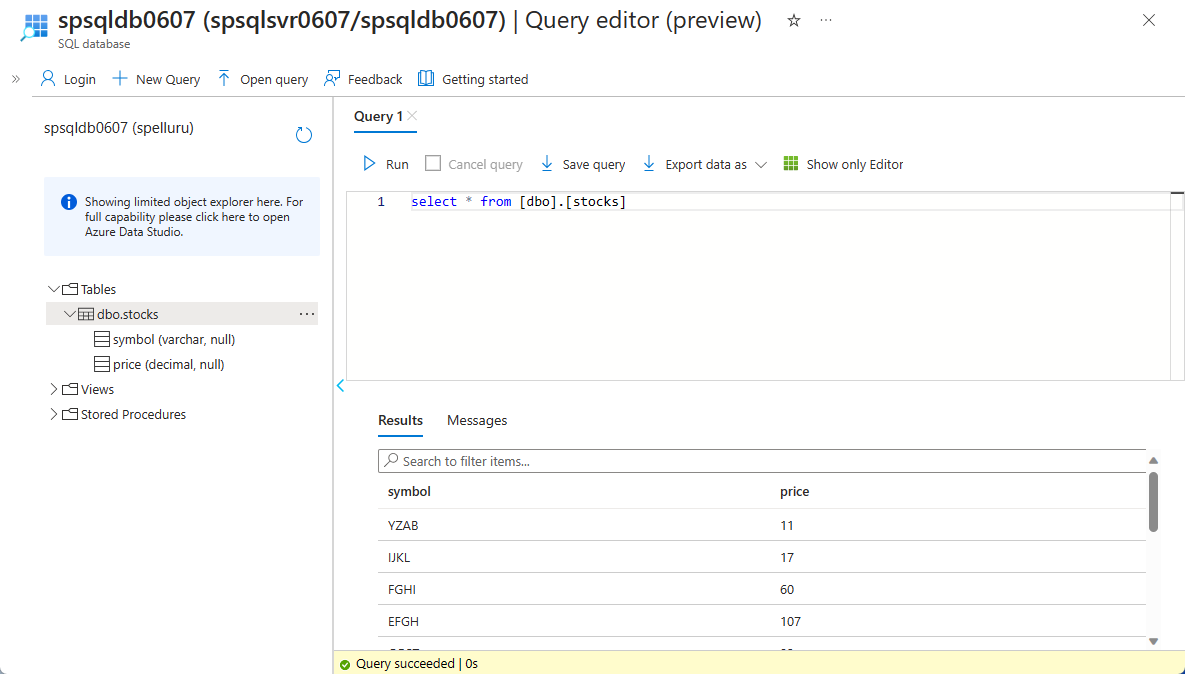The image size is (1185, 674).
Task: Expand the Views node
Action: click(x=52, y=389)
